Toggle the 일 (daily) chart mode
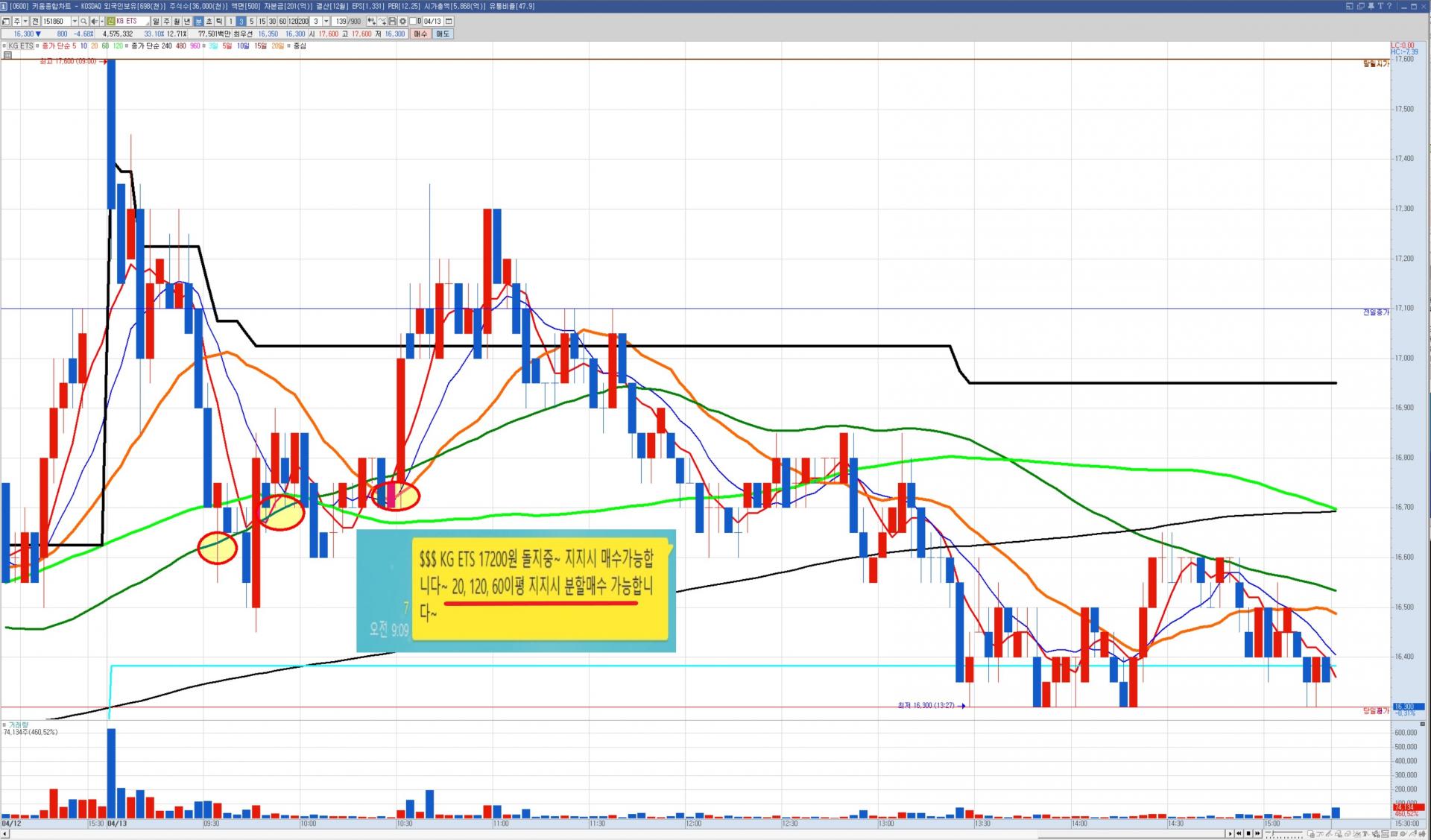 point(156,22)
